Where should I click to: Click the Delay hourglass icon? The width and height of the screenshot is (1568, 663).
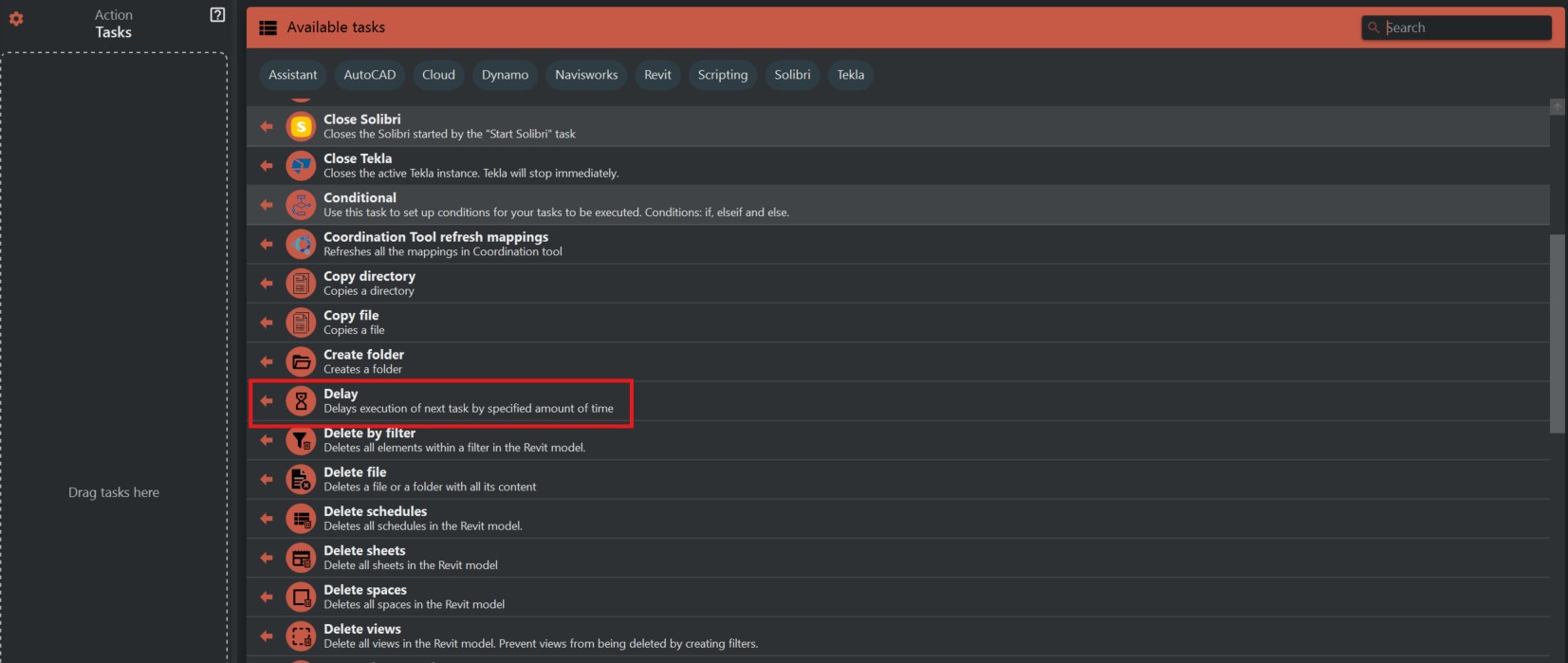[301, 401]
